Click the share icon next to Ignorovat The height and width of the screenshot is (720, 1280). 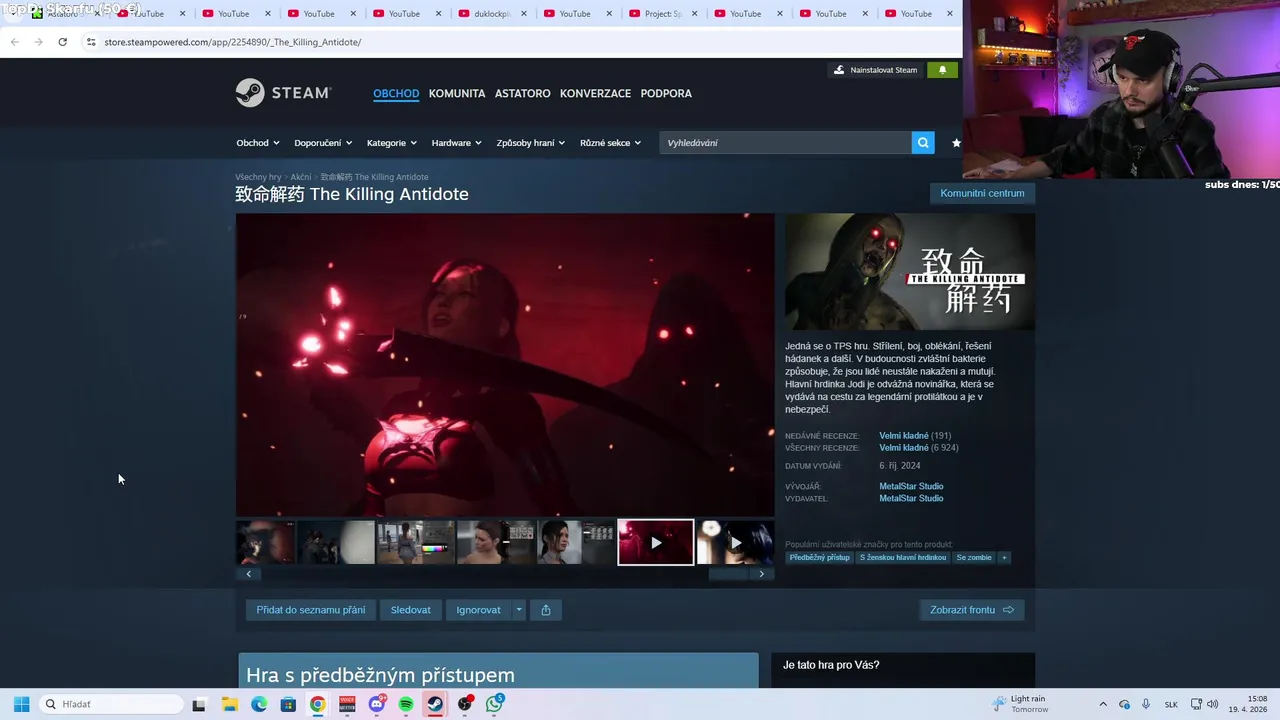click(546, 610)
